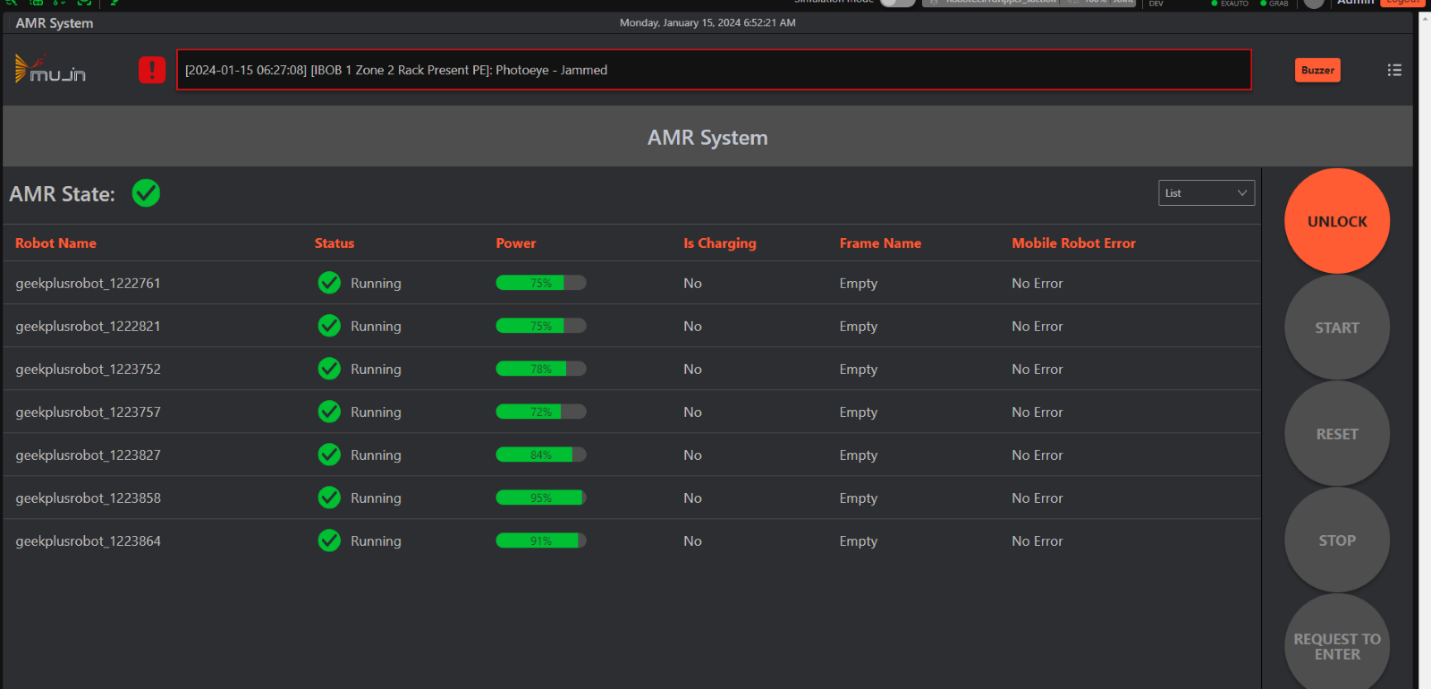Click status check icon for geekplusrobot_1223827

click(329, 455)
